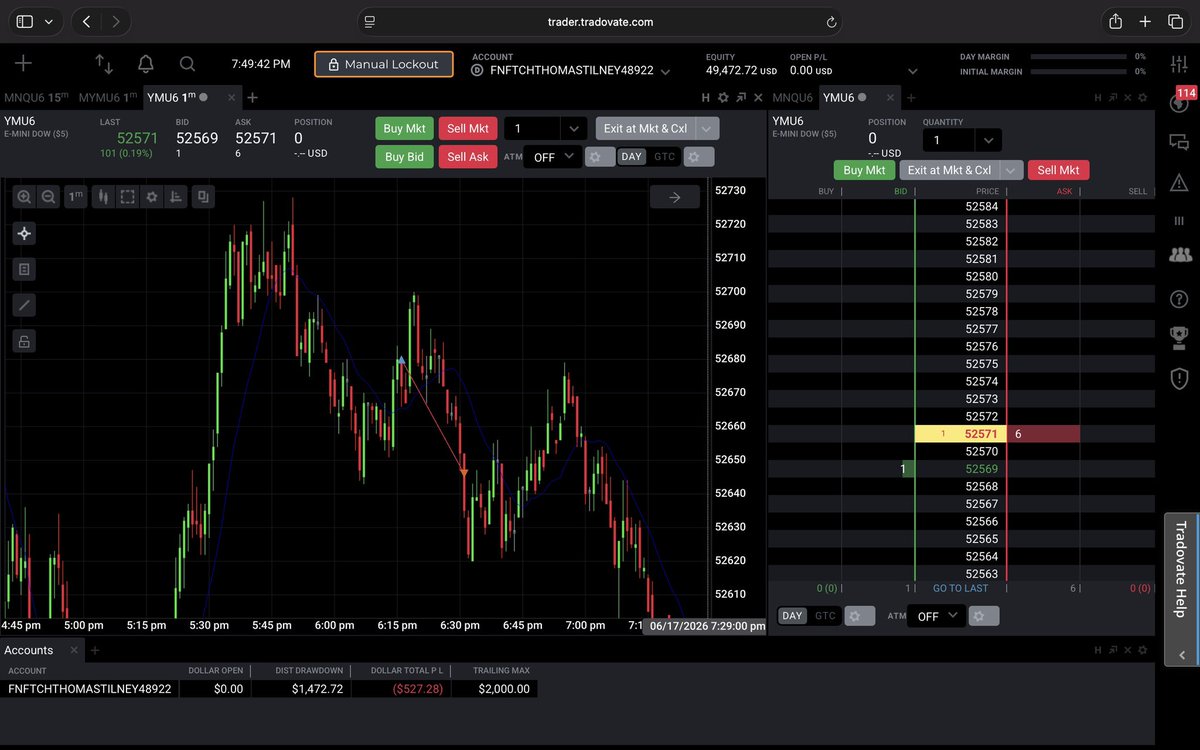1200x750 pixels.
Task: Open DOM panel ATM OFF dropdown
Action: 937,616
